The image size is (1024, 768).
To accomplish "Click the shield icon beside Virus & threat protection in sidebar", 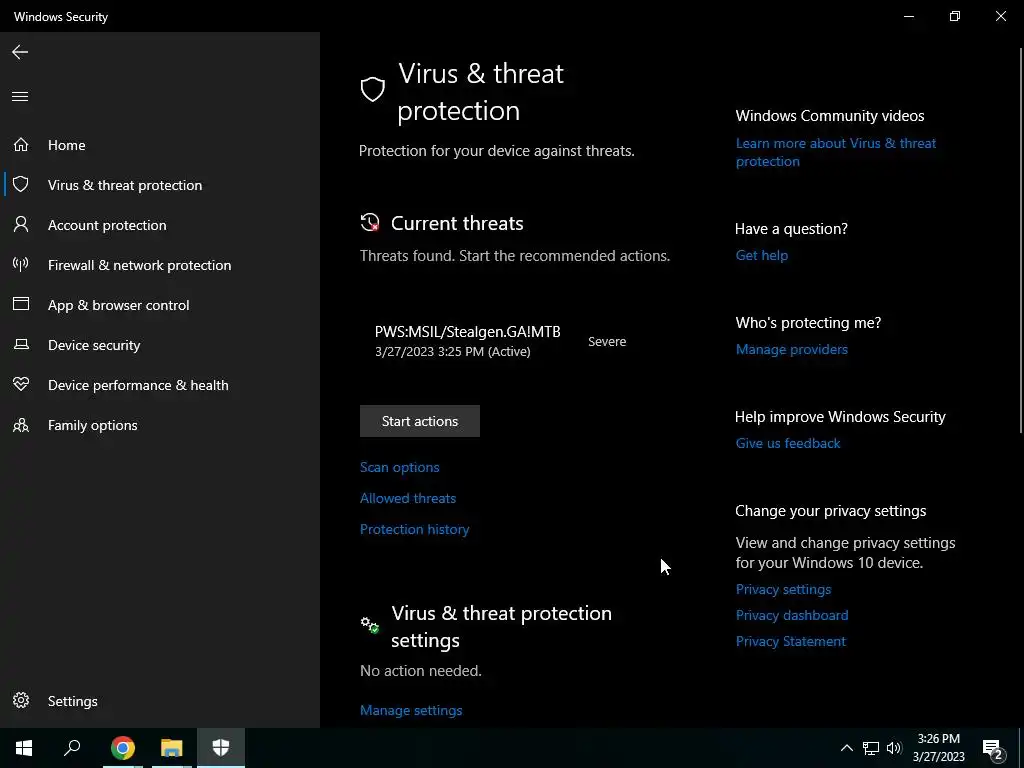I will 21,184.
